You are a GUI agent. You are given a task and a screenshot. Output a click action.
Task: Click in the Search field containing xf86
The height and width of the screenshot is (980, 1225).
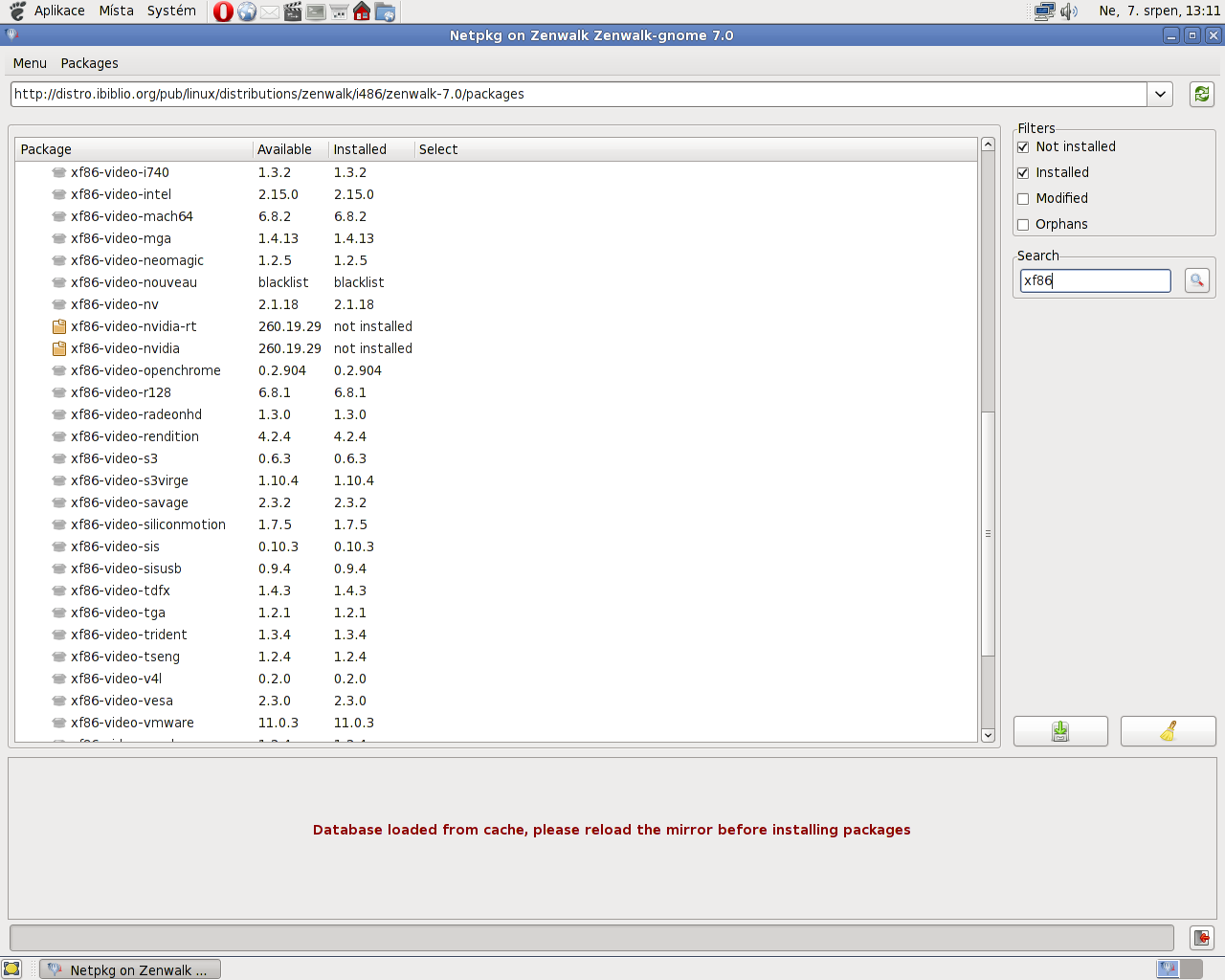pyautogui.click(x=1095, y=280)
